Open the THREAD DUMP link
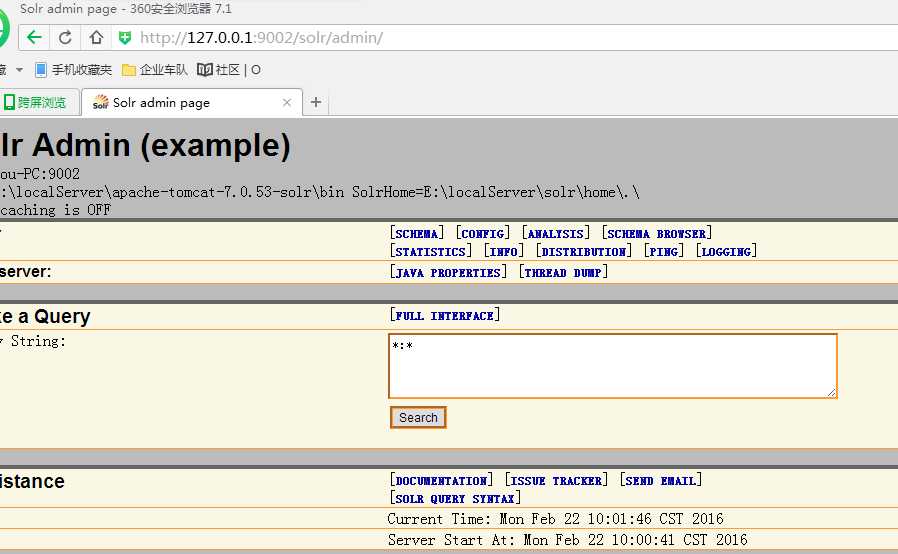Viewport: 898px width, 554px height. 563,273
